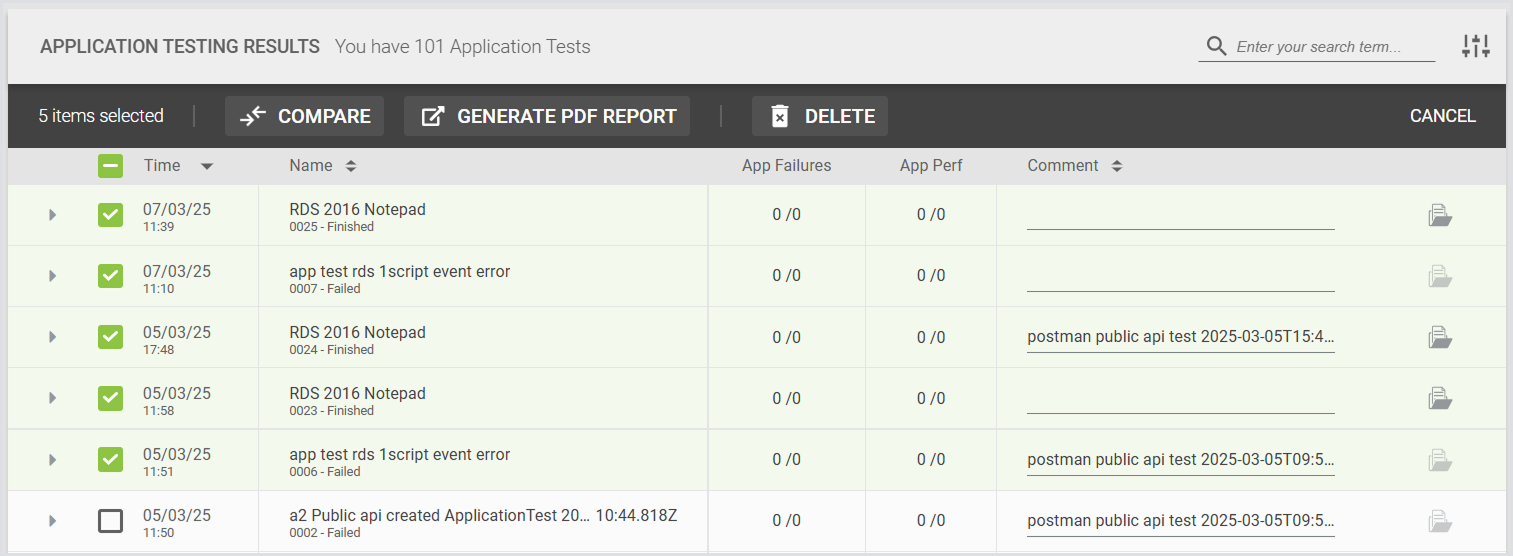
Task: Click the filter settings sliders icon
Action: 1475,46
